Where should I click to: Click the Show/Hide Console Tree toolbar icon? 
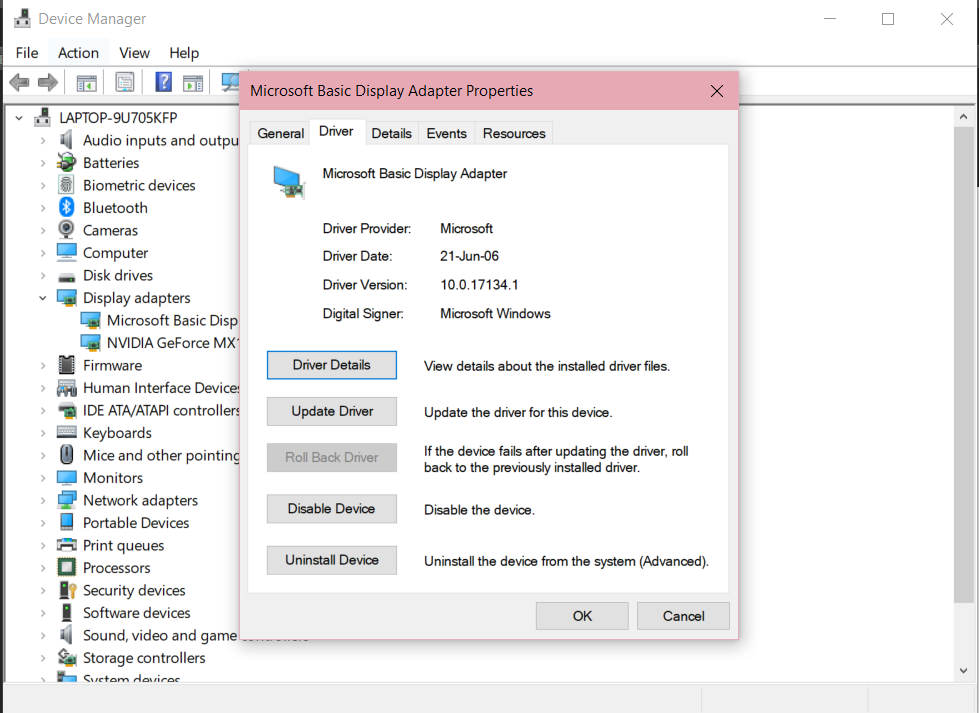point(86,82)
